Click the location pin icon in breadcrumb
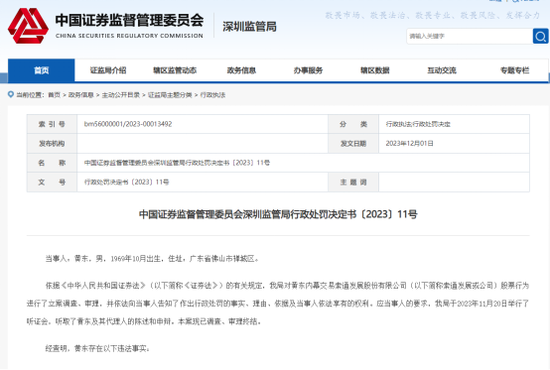The height and width of the screenshot is (370, 550). (11, 95)
